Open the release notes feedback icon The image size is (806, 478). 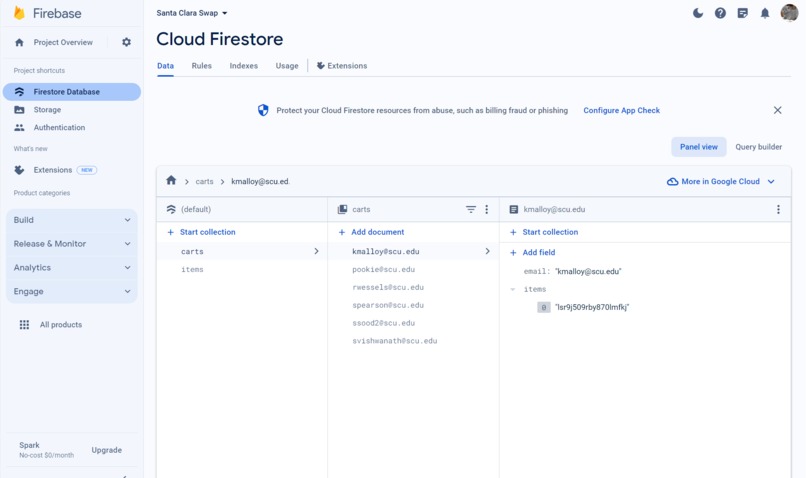tap(742, 13)
